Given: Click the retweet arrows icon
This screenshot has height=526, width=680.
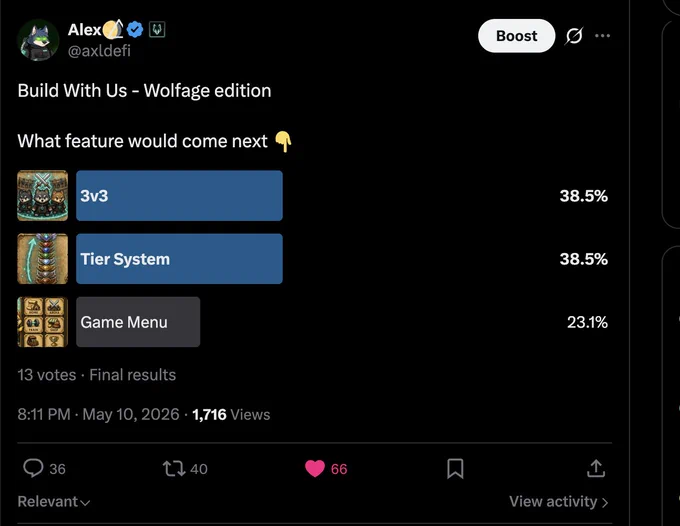Looking at the screenshot, I should coord(174,469).
